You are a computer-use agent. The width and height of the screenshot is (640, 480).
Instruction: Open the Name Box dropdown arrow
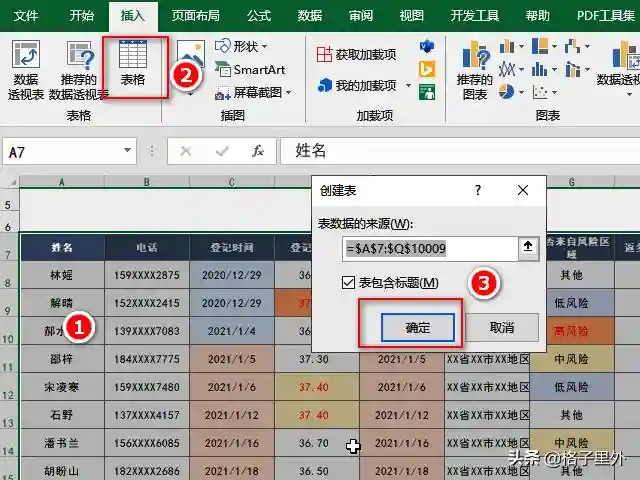coord(127,151)
